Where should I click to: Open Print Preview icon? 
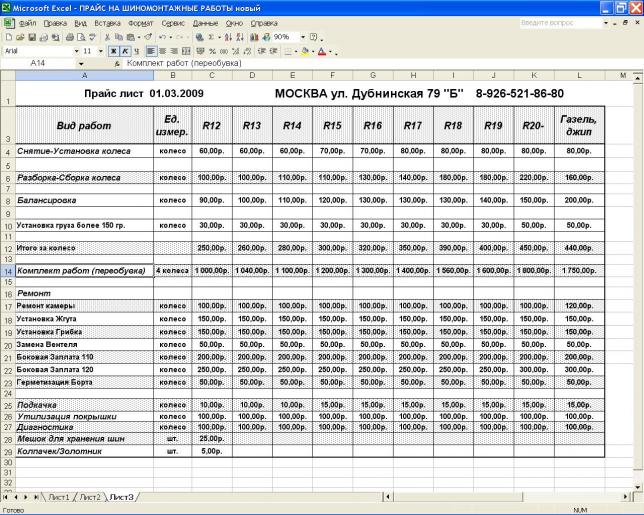point(81,37)
